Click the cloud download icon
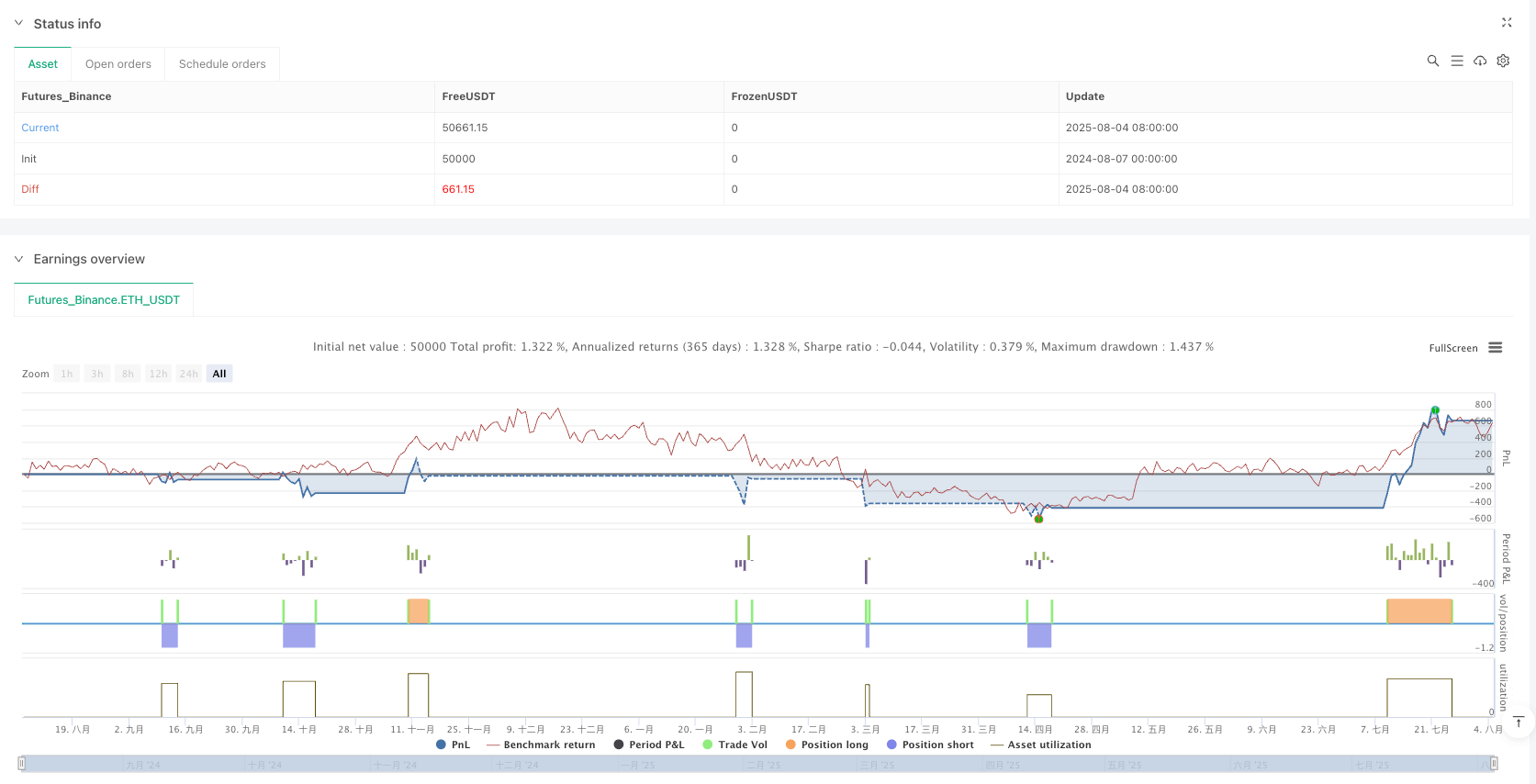The image size is (1536, 784). 1480,61
